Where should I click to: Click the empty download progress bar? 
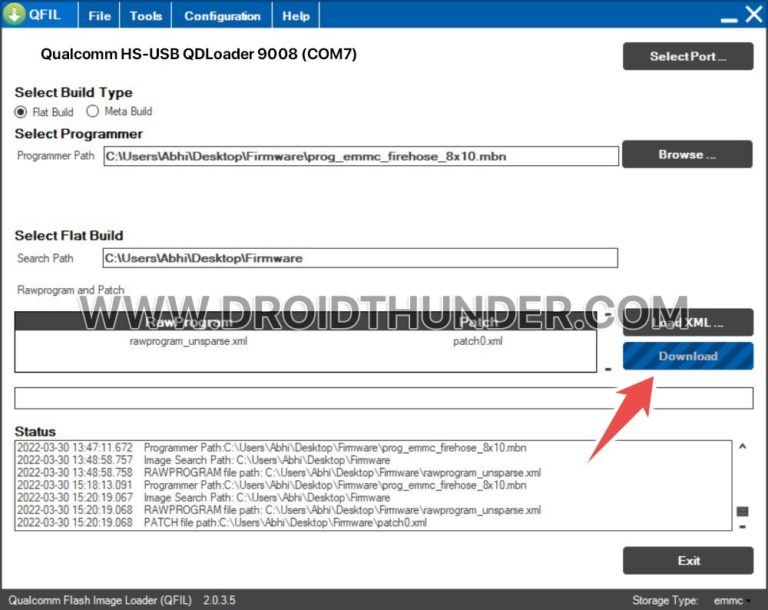[x=384, y=398]
